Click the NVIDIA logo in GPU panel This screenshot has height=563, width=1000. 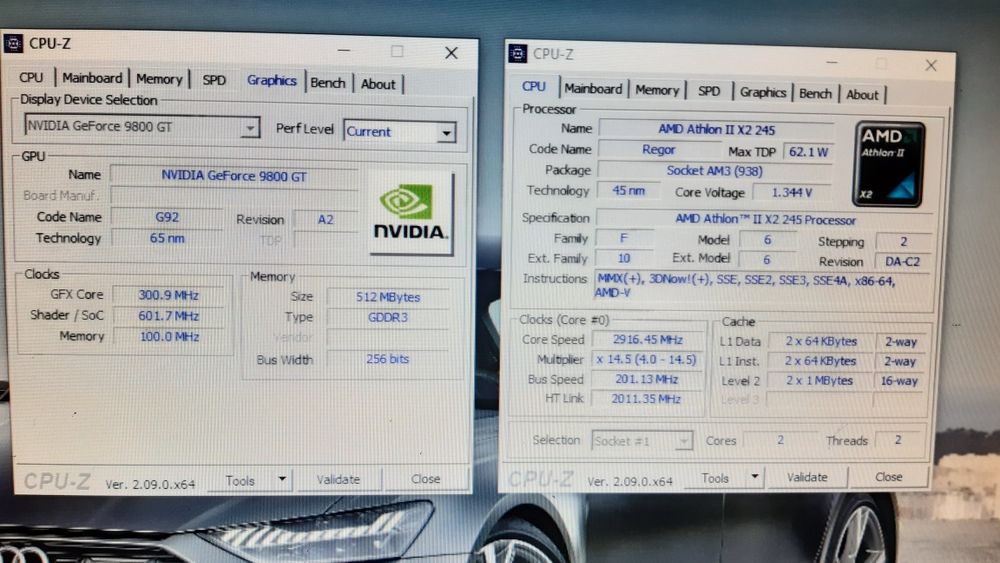(x=410, y=212)
